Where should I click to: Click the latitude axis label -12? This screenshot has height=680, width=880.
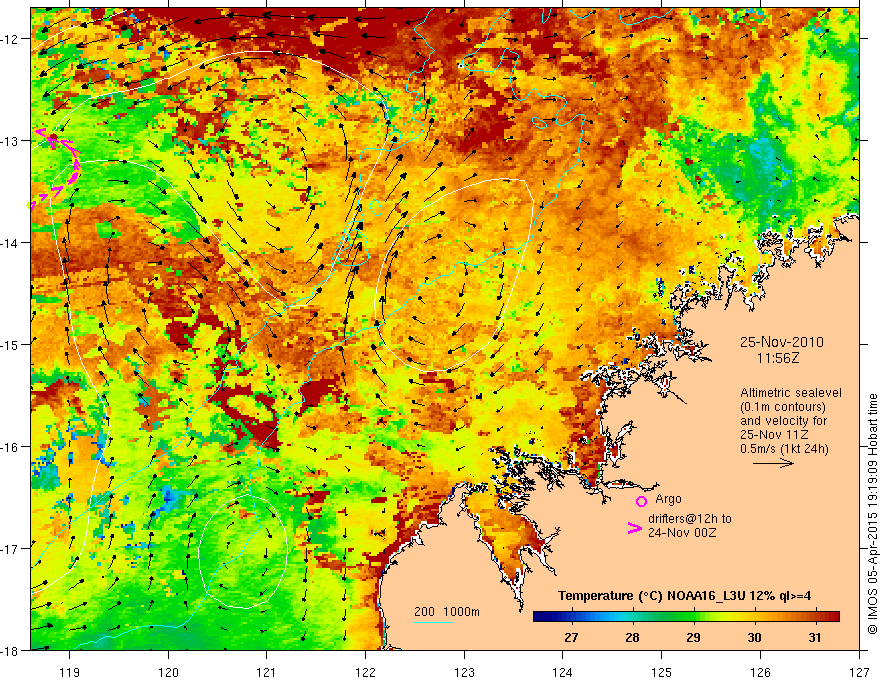(9, 39)
